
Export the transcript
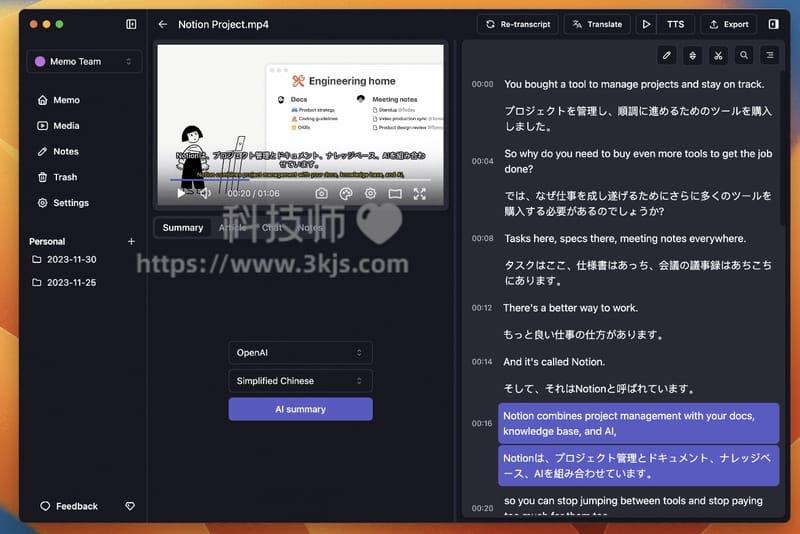[x=729, y=24]
